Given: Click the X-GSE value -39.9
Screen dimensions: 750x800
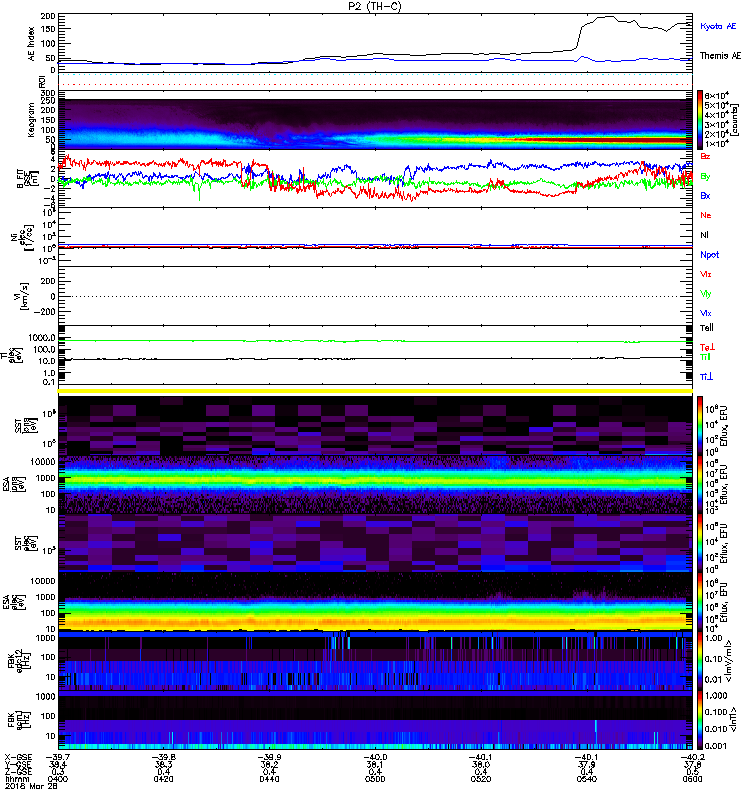Looking at the screenshot, I should [x=269, y=757].
